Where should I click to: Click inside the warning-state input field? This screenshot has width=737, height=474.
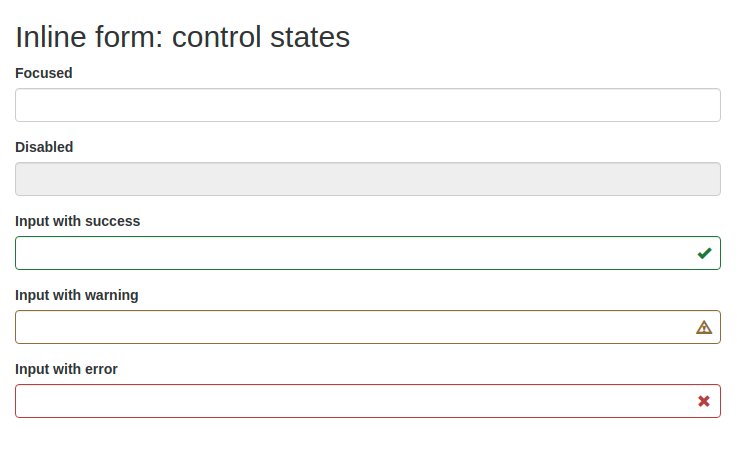click(350, 327)
